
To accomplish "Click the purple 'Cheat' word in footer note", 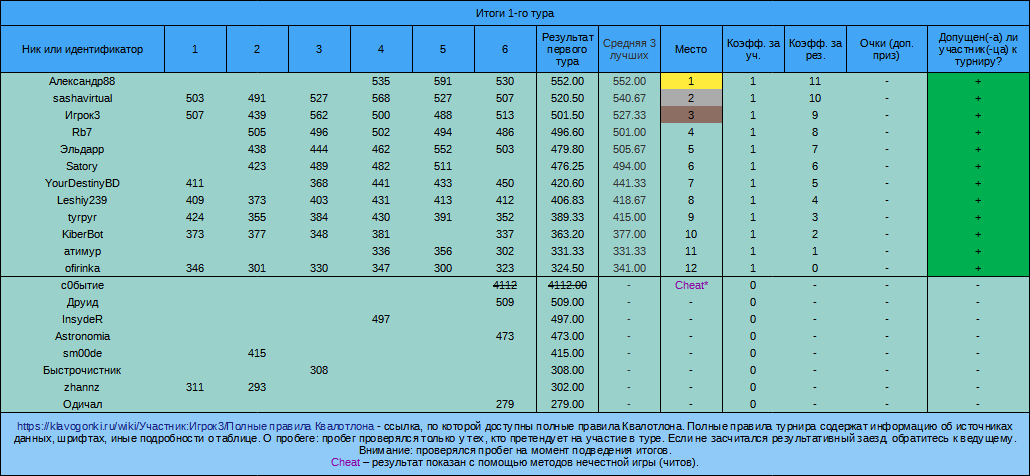I will [346, 462].
